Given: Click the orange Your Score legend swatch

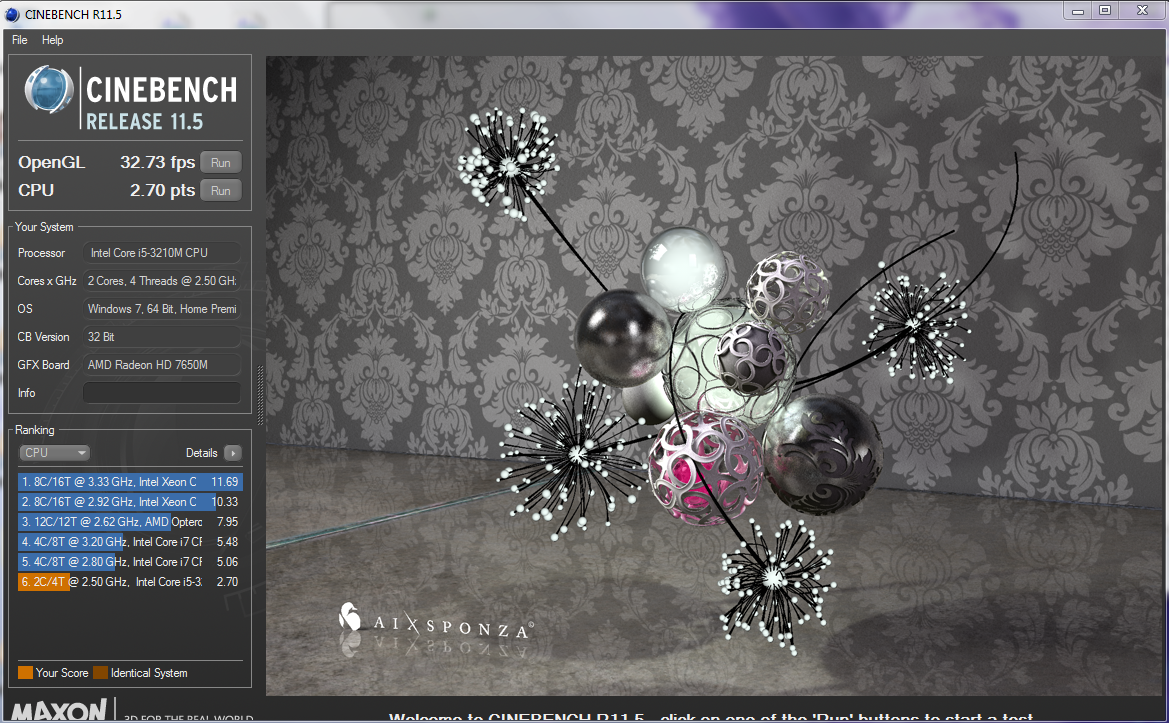Looking at the screenshot, I should [25, 672].
